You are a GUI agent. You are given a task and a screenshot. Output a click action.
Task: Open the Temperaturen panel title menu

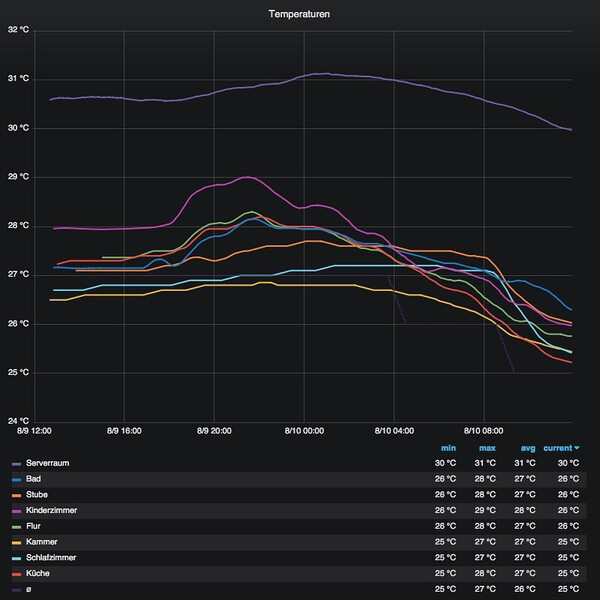[x=299, y=14]
